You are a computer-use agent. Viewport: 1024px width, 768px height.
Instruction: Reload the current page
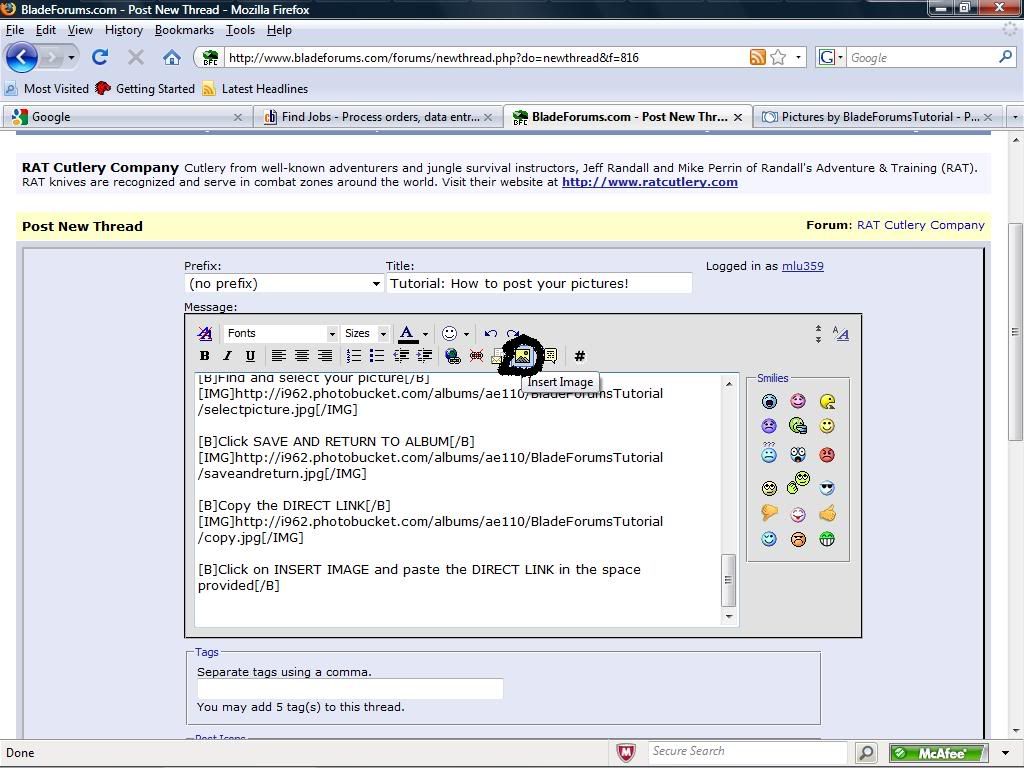(100, 57)
